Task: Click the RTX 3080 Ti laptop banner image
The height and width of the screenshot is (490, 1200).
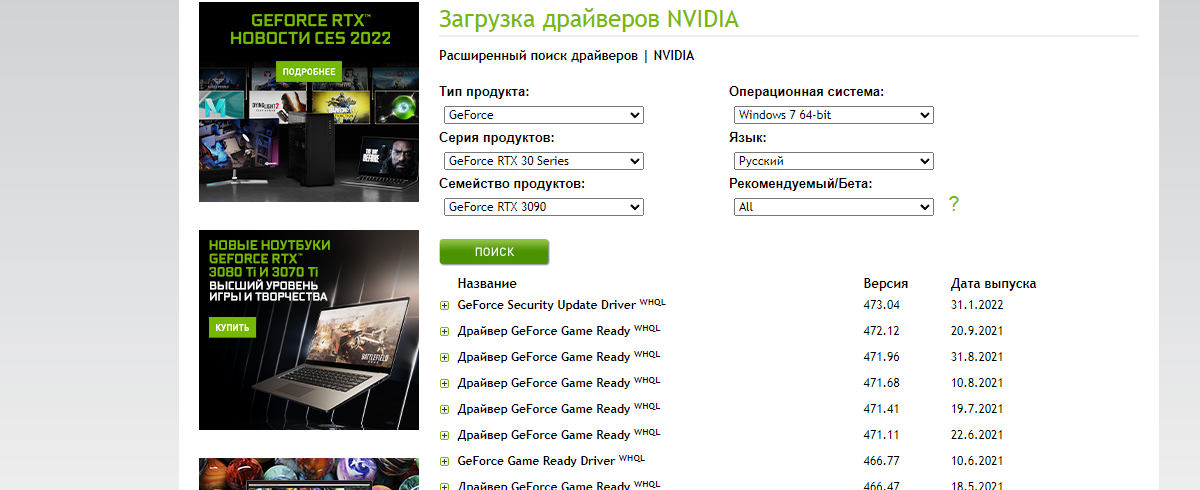Action: click(309, 330)
